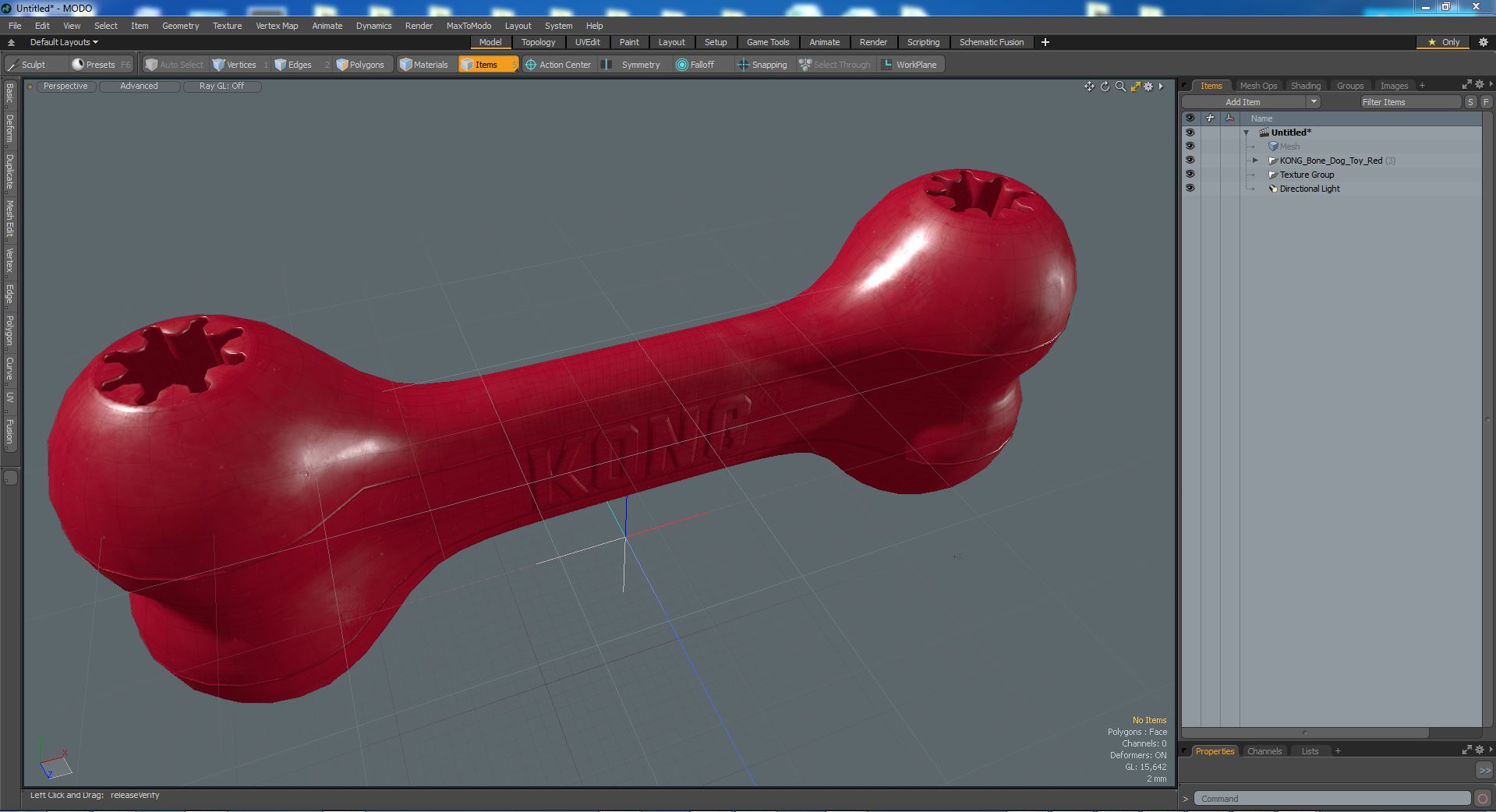1496x812 pixels.
Task: Add a new layout tab with plus
Action: click(1045, 42)
